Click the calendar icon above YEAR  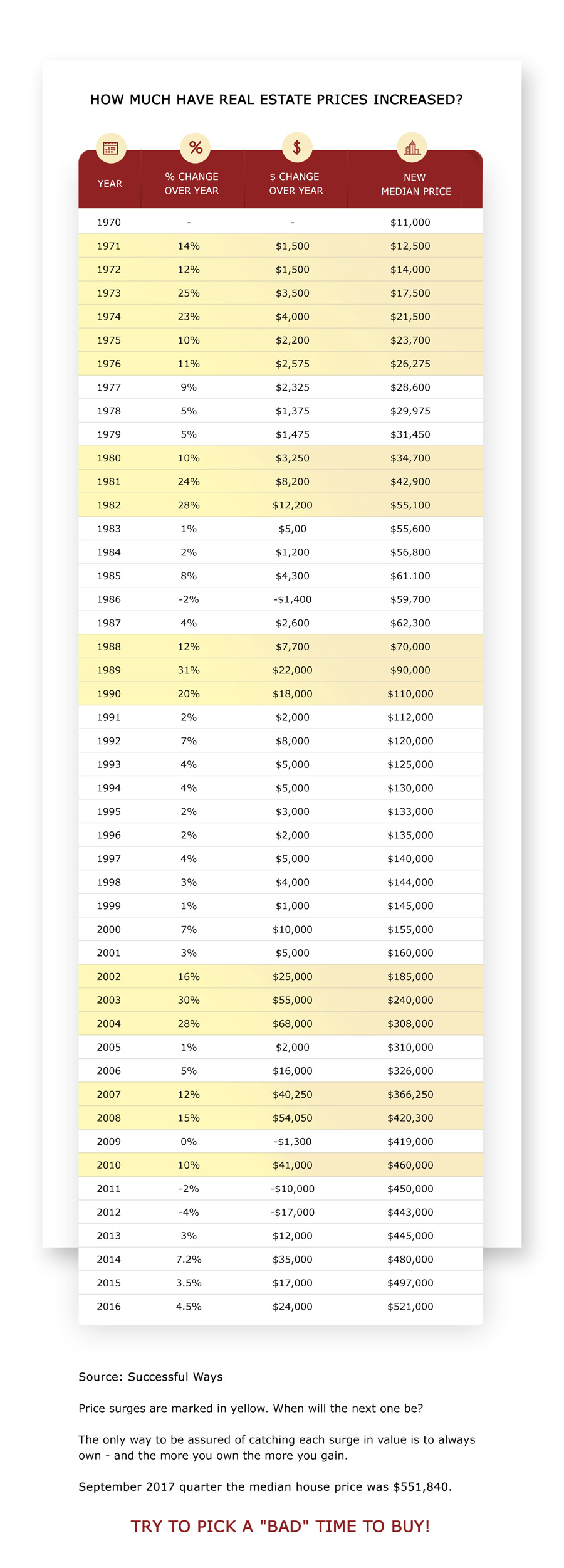click(x=110, y=148)
